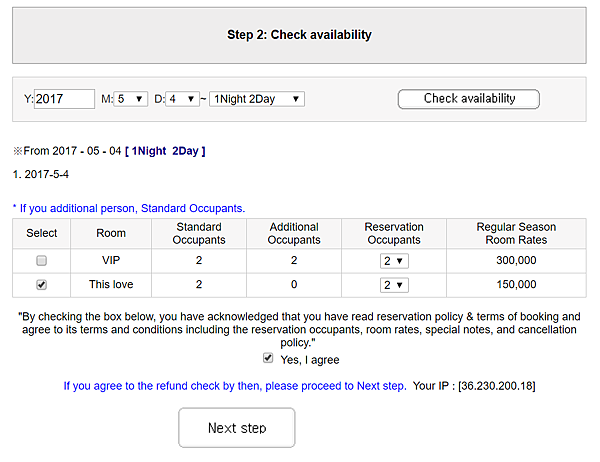Image resolution: width=600 pixels, height=462 pixels.
Task: Uncheck the This love room checkbox
Action: click(x=41, y=285)
